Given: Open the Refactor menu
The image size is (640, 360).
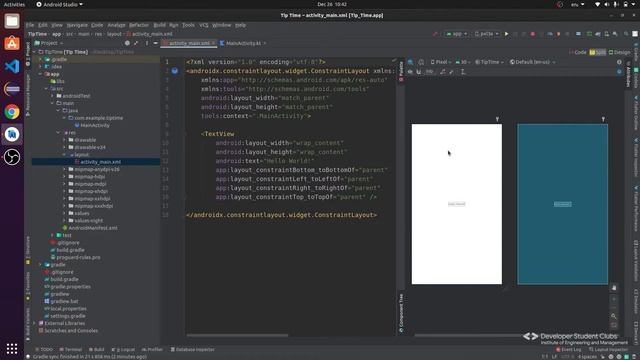Looking at the screenshot, I should pos(139,25).
